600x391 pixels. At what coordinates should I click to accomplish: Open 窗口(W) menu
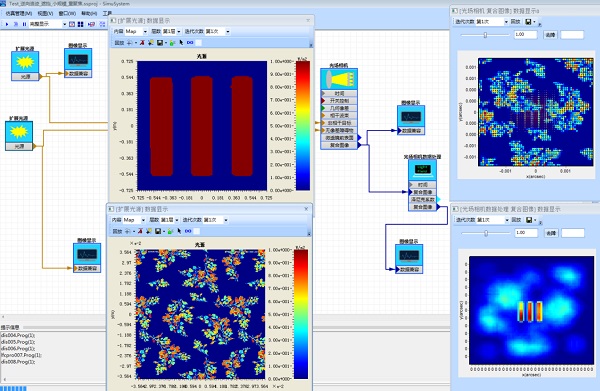[67, 13]
